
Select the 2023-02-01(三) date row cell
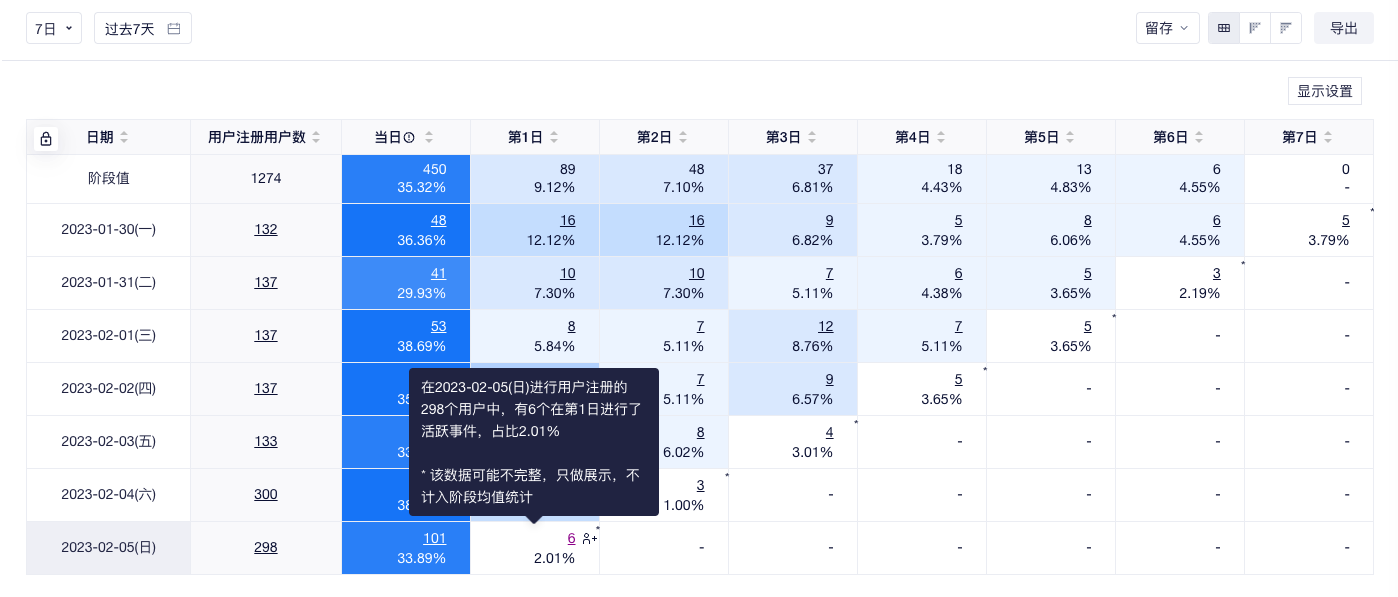pos(108,335)
